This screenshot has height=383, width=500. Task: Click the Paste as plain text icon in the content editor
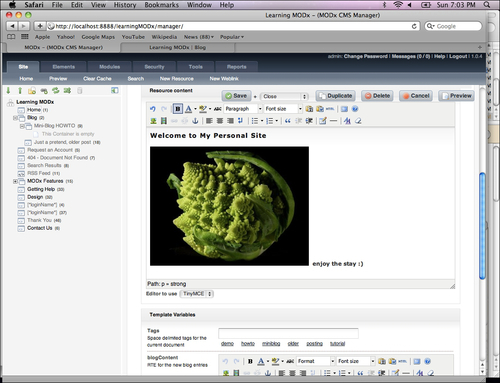[309, 109]
